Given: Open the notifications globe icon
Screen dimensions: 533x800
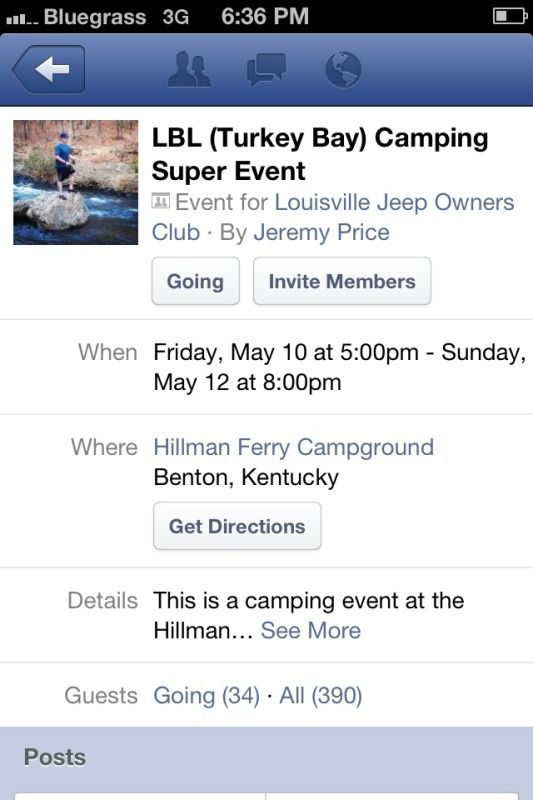Looking at the screenshot, I should pos(343,69).
